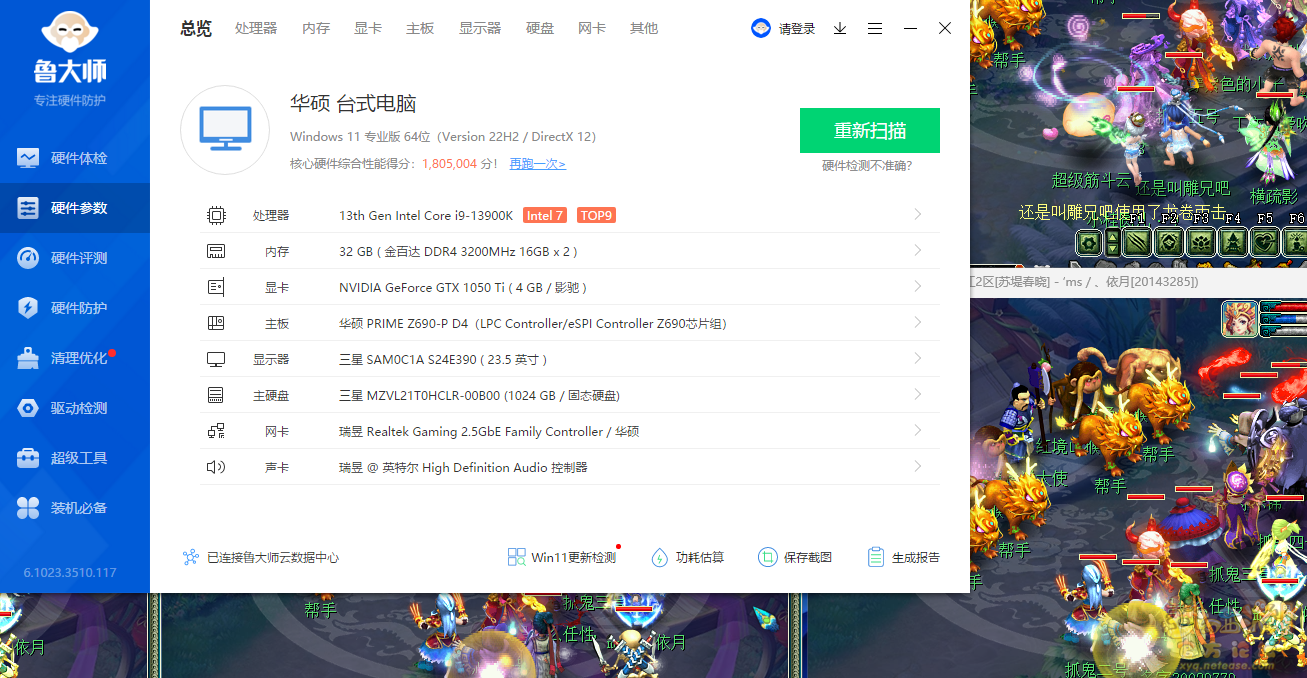Image resolution: width=1307 pixels, height=678 pixels.
Task: Click the F4 tree skill icon in game
Action: tap(1233, 242)
